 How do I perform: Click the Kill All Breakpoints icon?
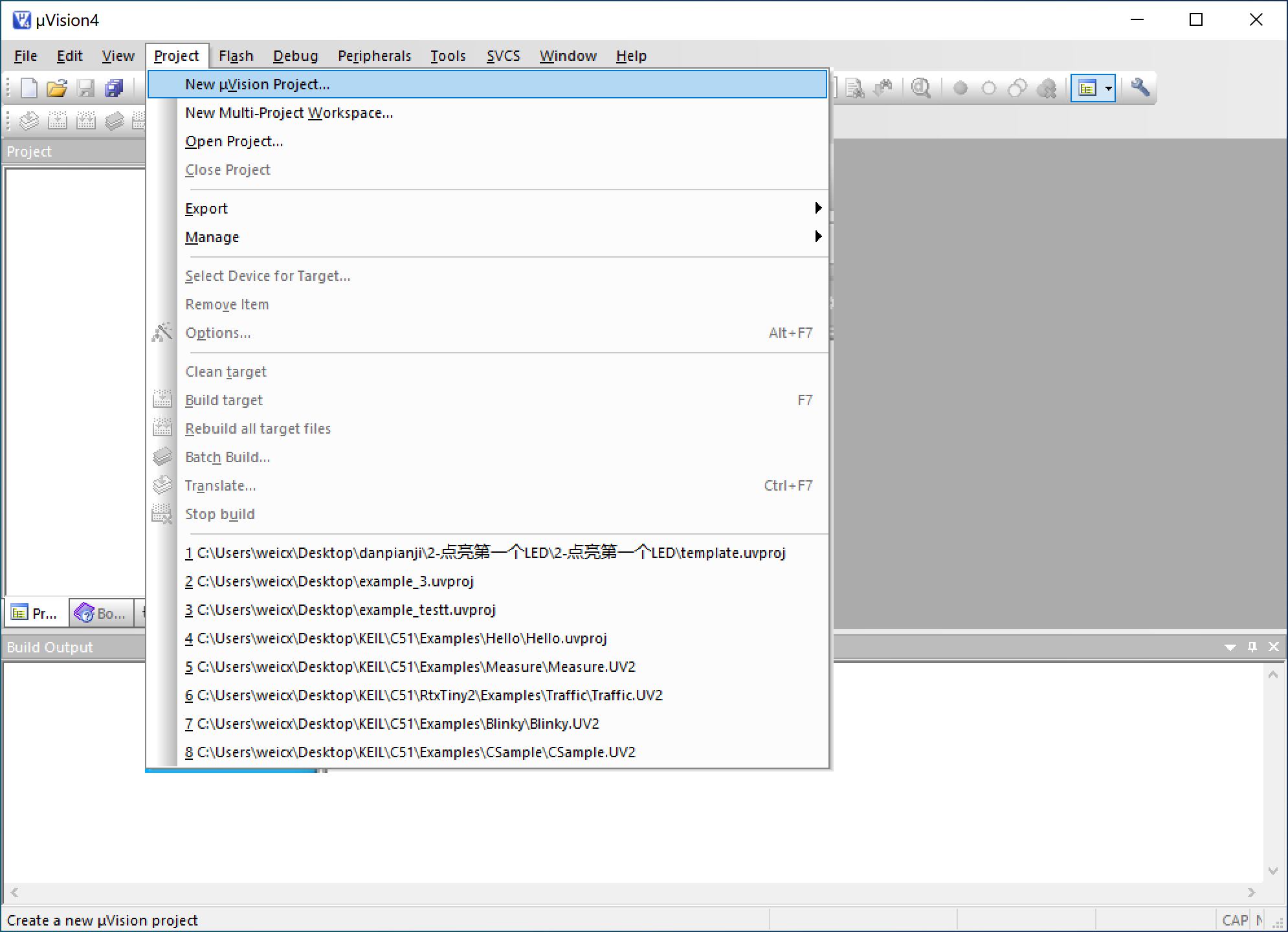(1047, 88)
